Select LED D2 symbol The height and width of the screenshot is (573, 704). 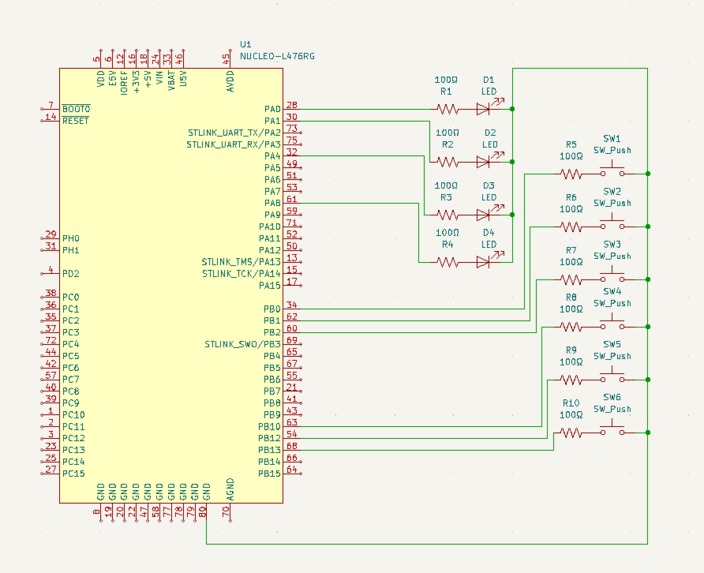click(x=488, y=160)
